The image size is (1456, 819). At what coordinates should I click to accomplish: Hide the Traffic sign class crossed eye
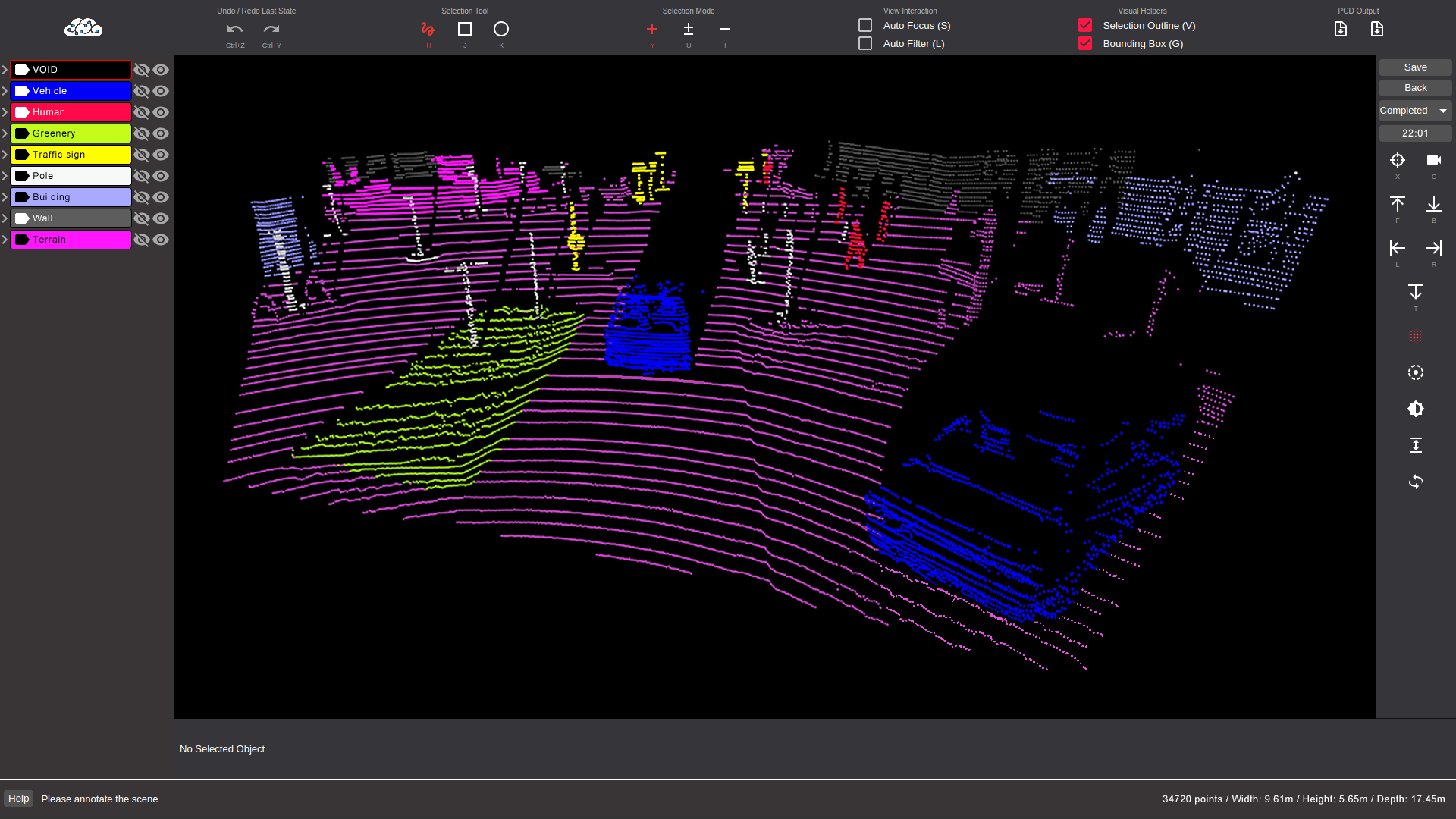pos(142,155)
